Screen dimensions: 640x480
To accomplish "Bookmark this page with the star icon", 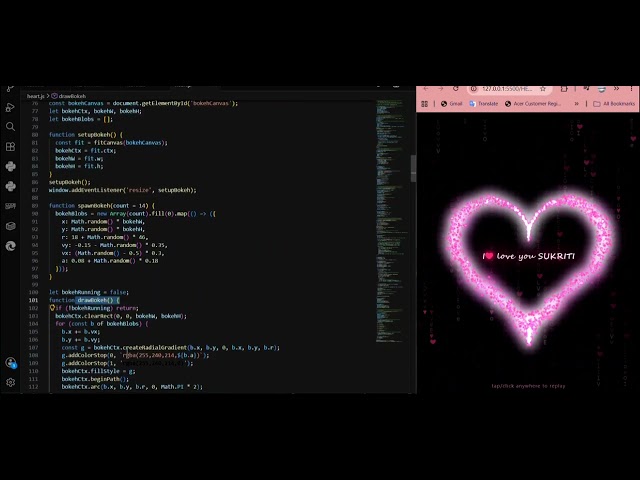I will pos(543,89).
